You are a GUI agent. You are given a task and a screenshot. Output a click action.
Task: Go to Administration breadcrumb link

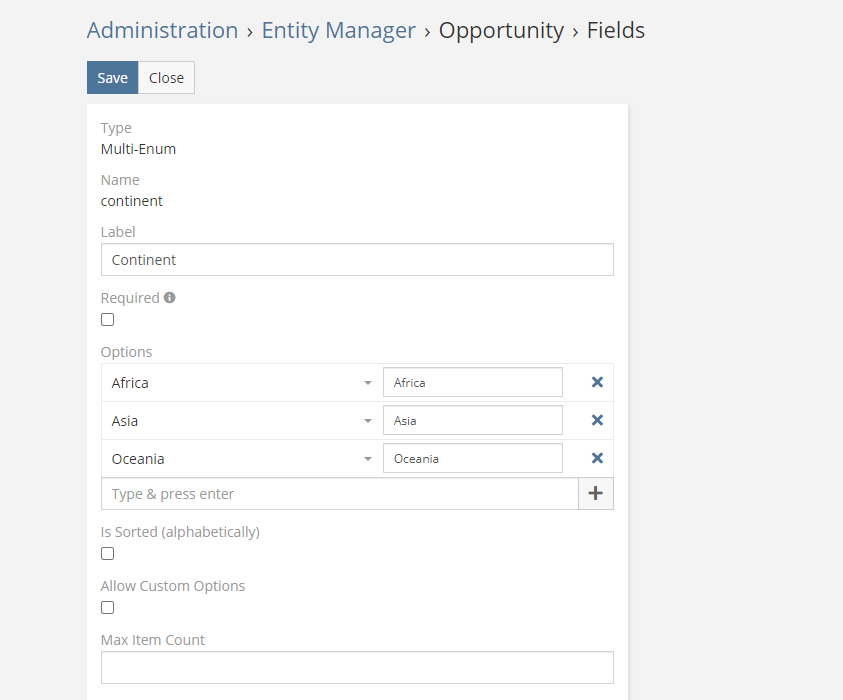[162, 30]
